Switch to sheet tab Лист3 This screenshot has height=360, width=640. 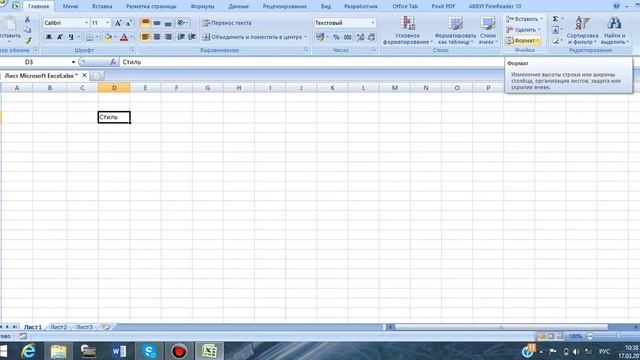pos(84,327)
